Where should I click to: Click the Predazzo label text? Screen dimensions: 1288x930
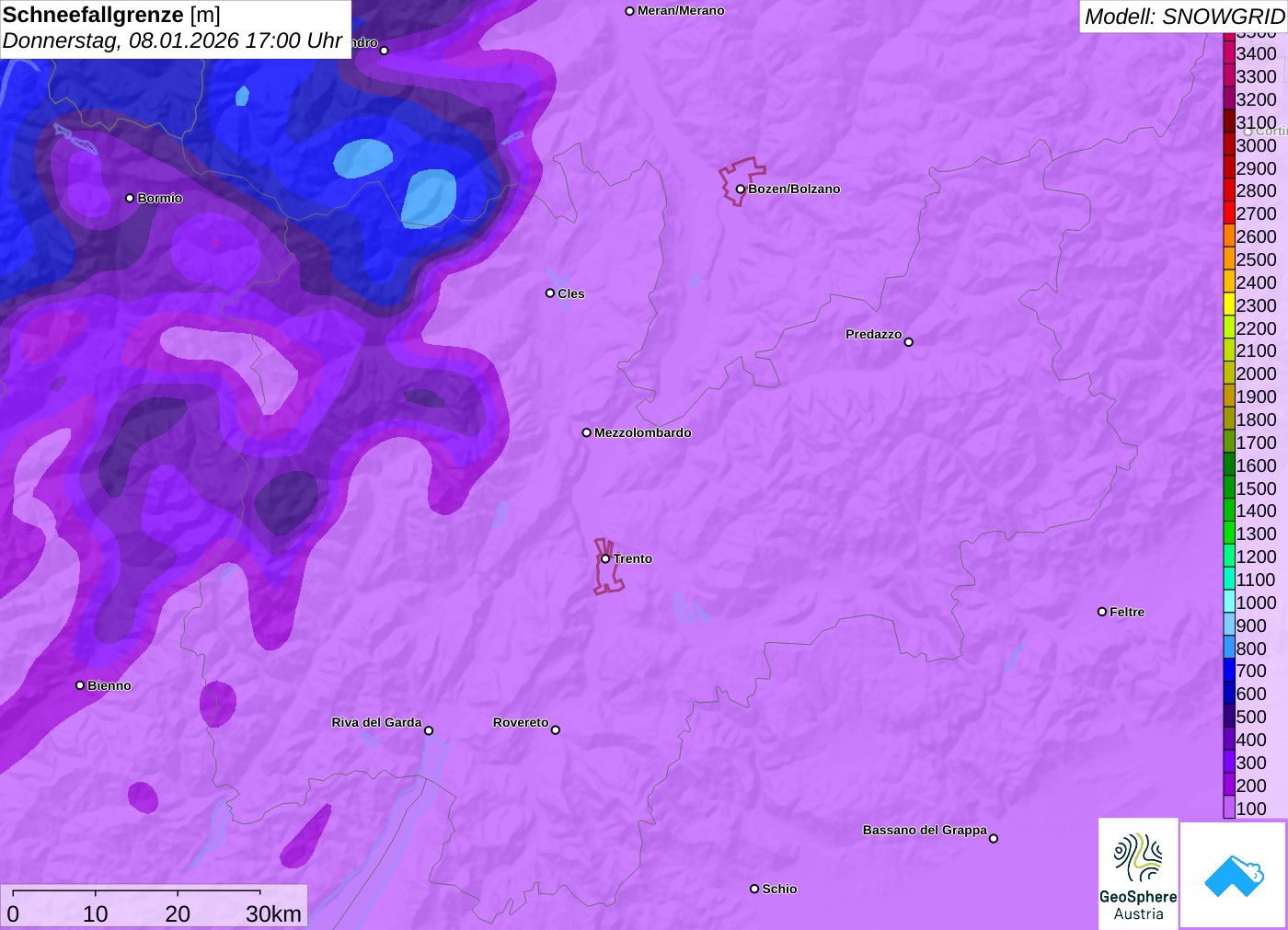tap(873, 334)
